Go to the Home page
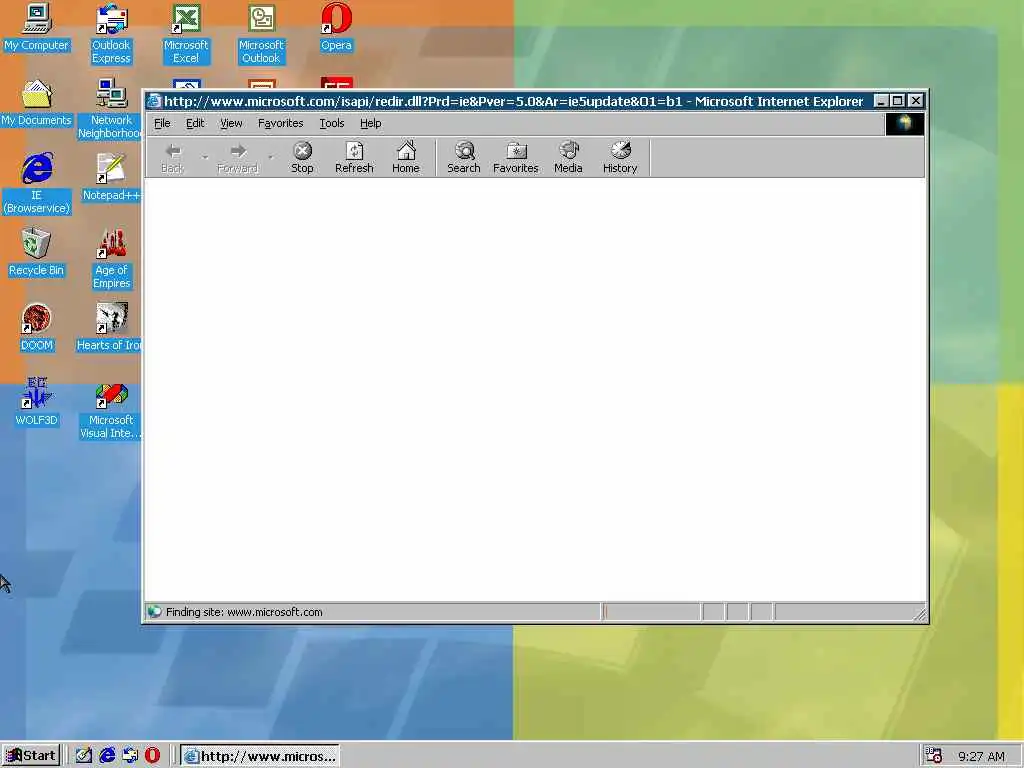Screen dimensions: 1024x768 [406, 157]
